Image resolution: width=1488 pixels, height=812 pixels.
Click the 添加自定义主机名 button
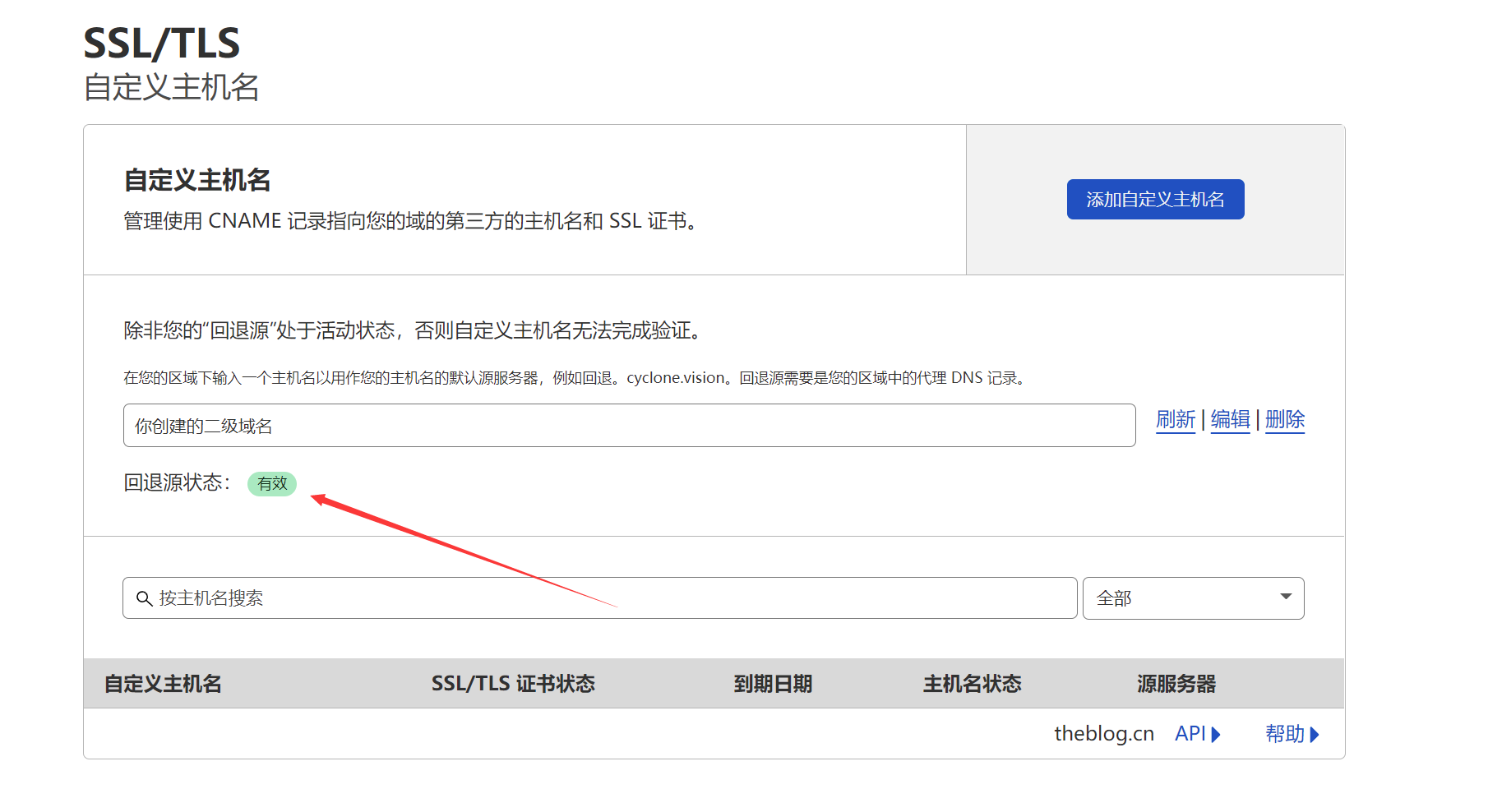click(1155, 199)
